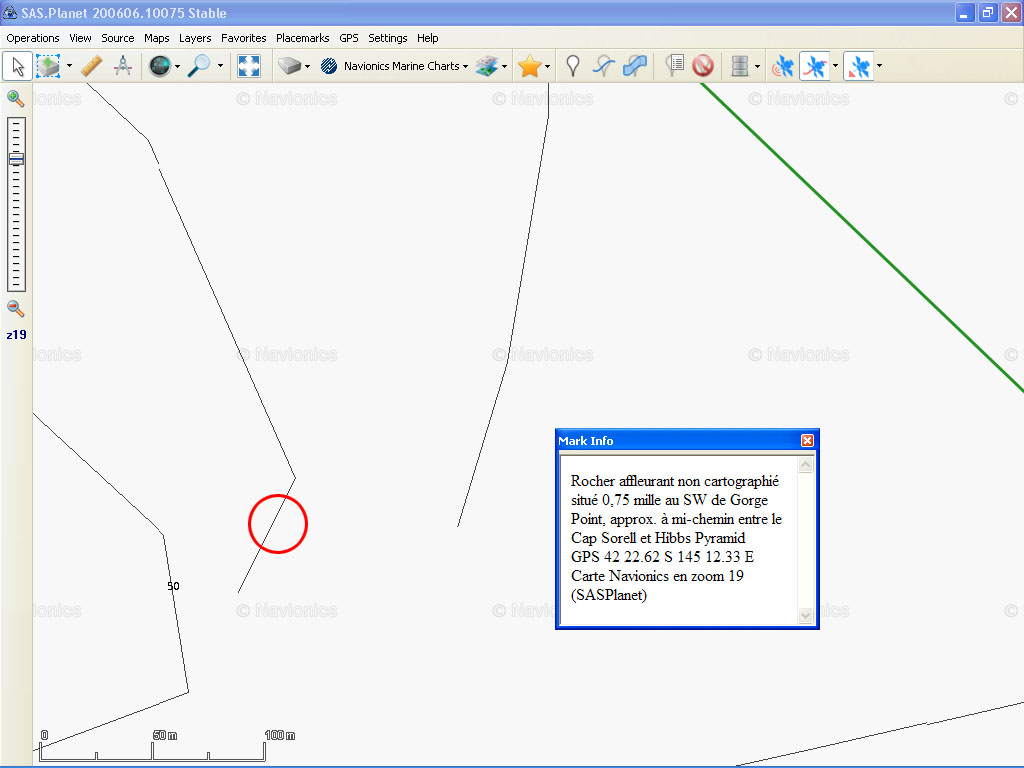Open the Favorites menu

pos(244,38)
